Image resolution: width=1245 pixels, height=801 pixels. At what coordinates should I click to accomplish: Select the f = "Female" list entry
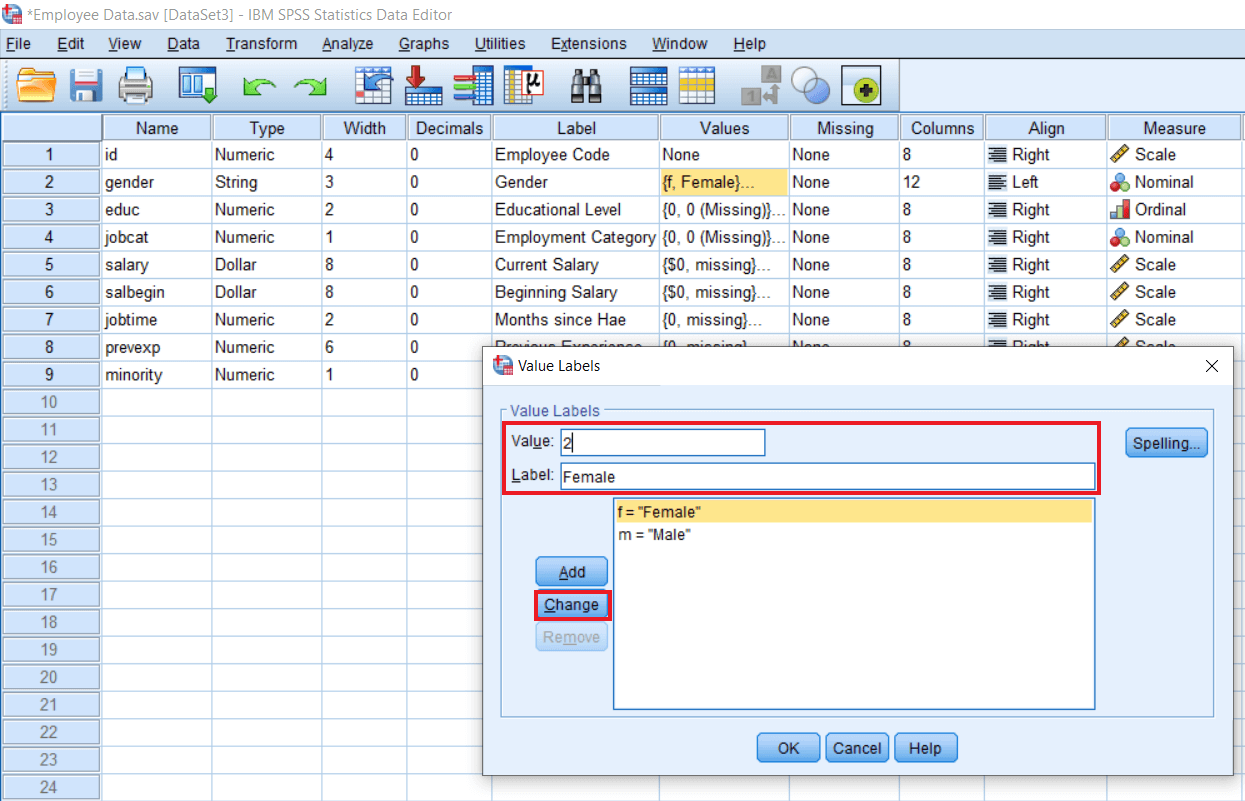(x=853, y=511)
